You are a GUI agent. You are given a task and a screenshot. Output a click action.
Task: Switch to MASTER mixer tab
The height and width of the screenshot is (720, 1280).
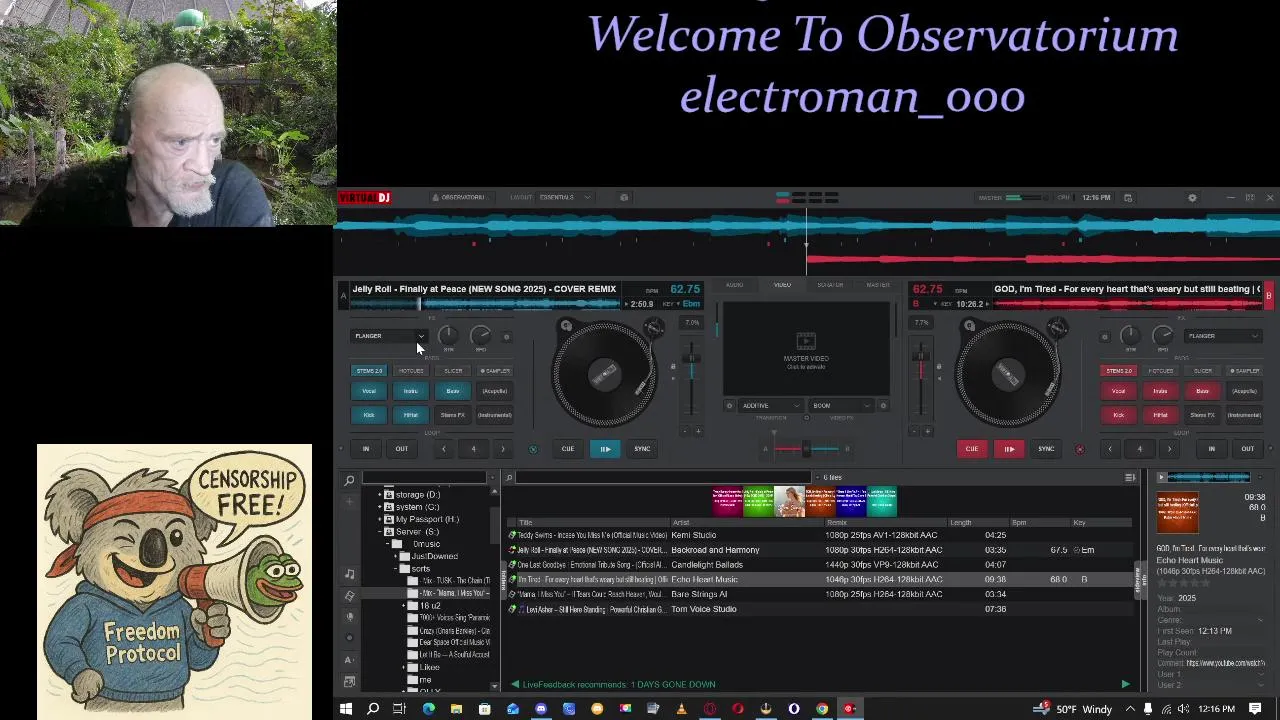click(x=878, y=285)
